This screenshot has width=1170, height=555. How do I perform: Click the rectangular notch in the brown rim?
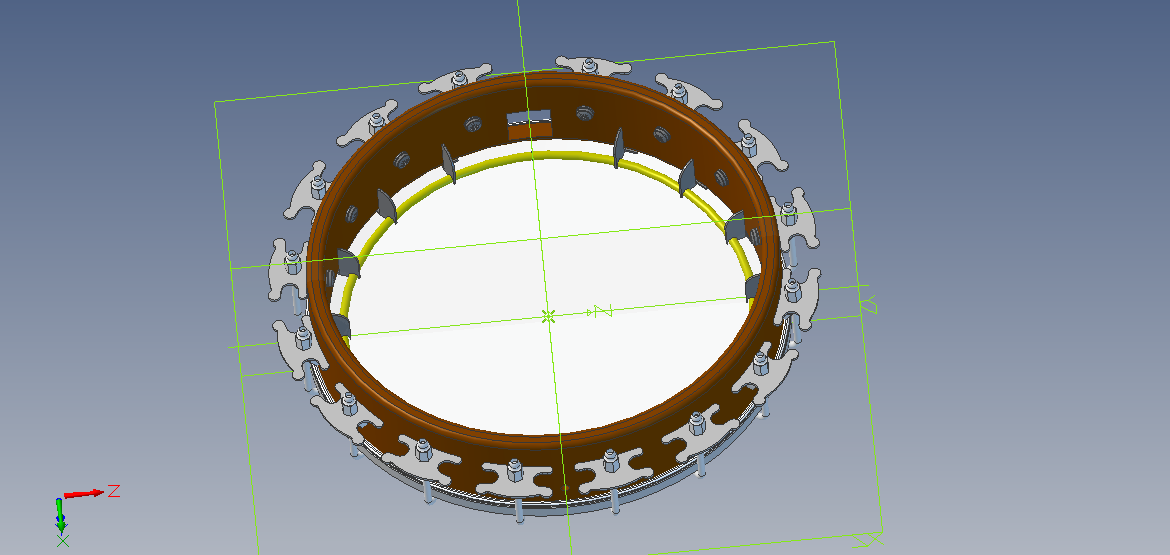point(529,125)
